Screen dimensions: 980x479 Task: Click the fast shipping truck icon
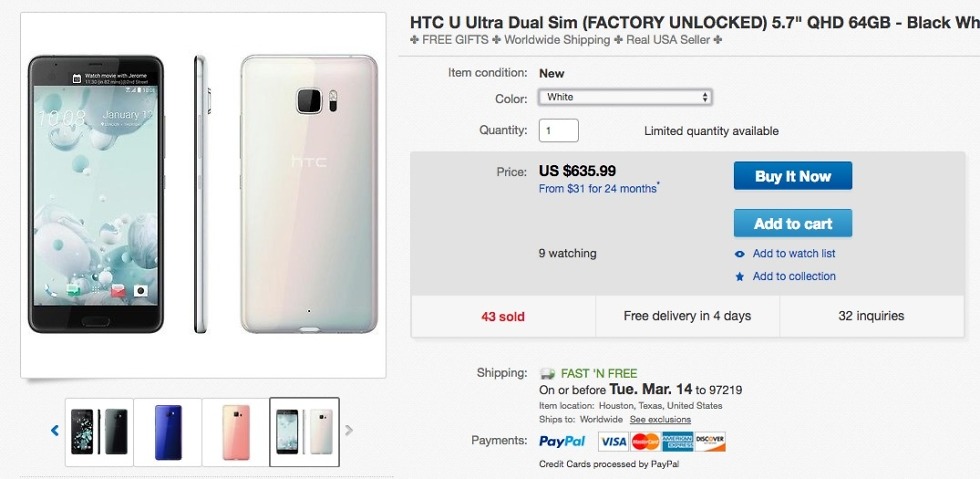coord(547,374)
